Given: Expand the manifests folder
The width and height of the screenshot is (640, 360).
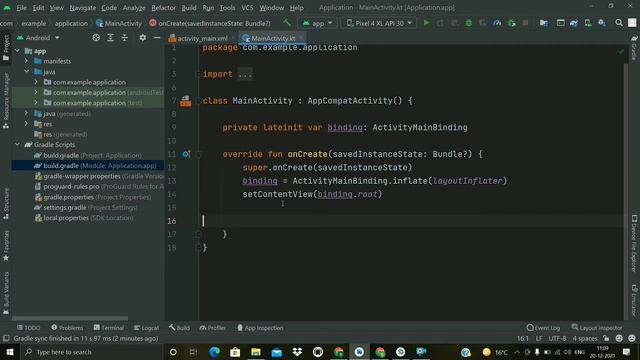Looking at the screenshot, I should pos(27,61).
